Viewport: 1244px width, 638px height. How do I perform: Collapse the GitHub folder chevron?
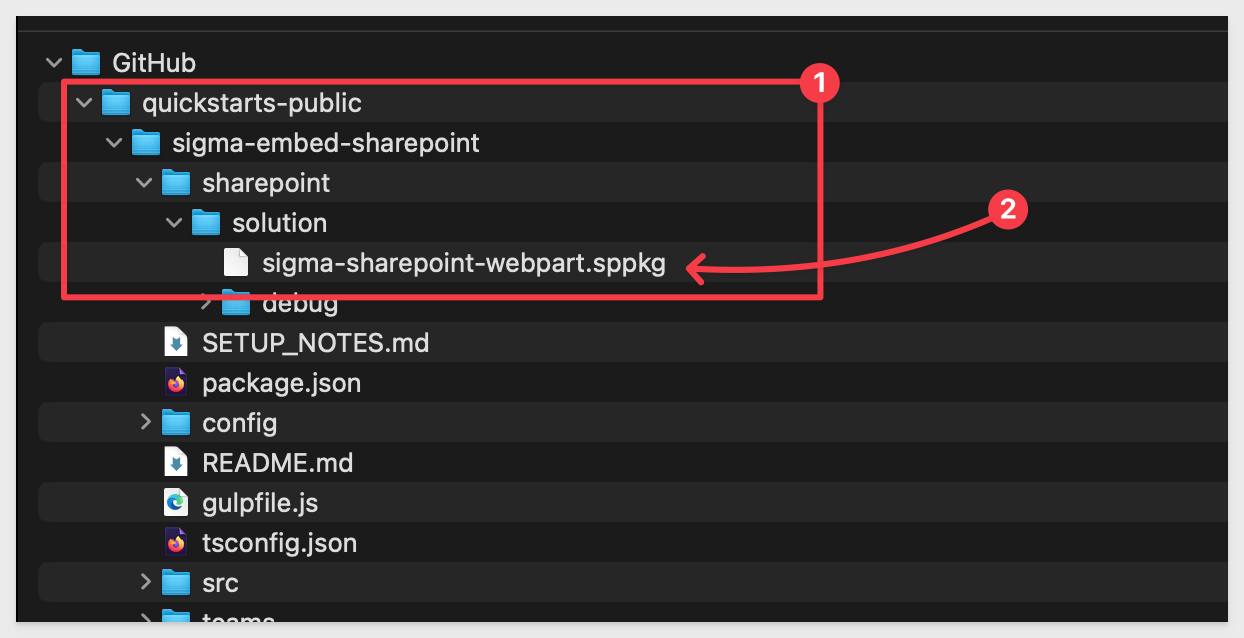pos(54,63)
